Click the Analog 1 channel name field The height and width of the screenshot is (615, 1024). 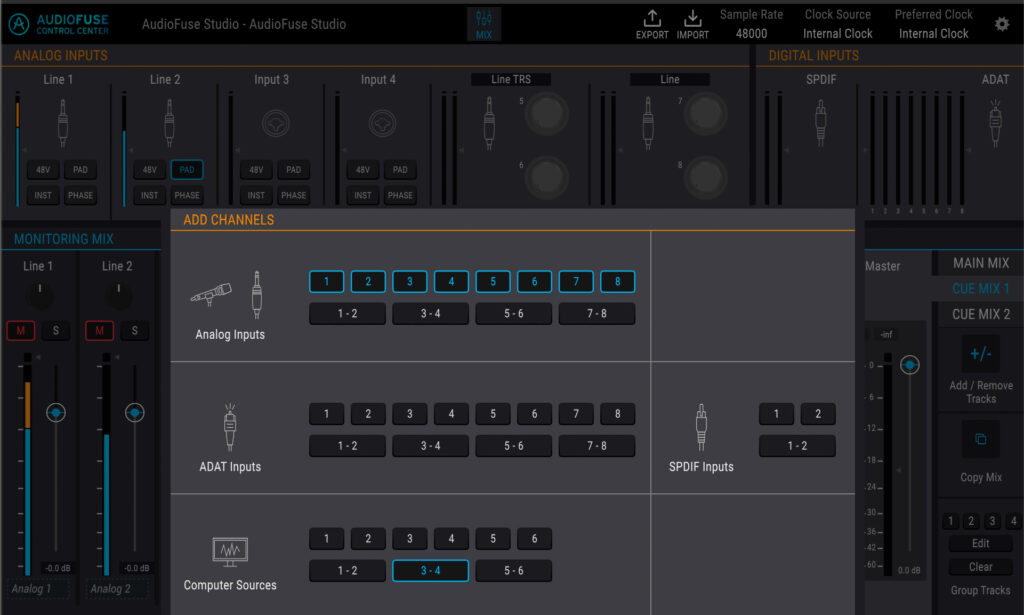pyautogui.click(x=39, y=589)
